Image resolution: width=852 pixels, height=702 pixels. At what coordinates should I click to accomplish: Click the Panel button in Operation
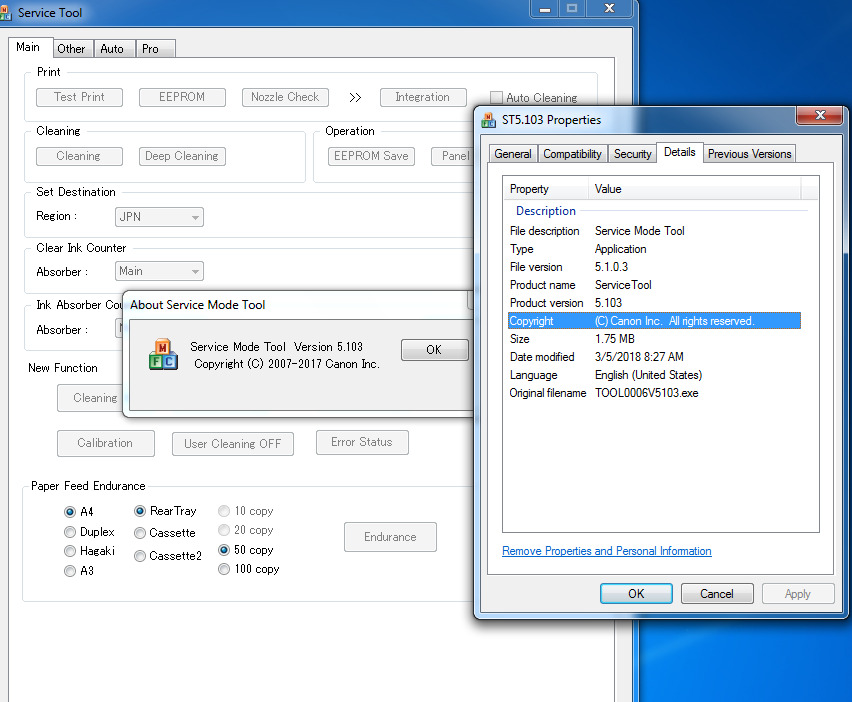453,156
